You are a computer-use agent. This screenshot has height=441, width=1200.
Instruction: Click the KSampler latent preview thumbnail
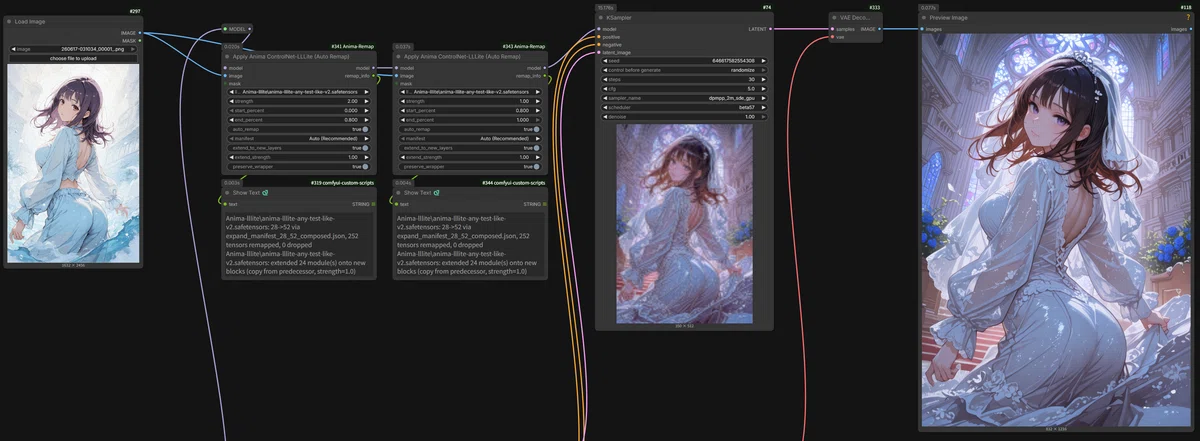point(684,222)
